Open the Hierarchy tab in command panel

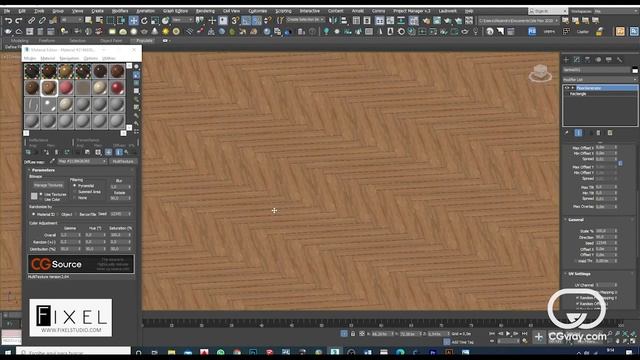pyautogui.click(x=587, y=60)
